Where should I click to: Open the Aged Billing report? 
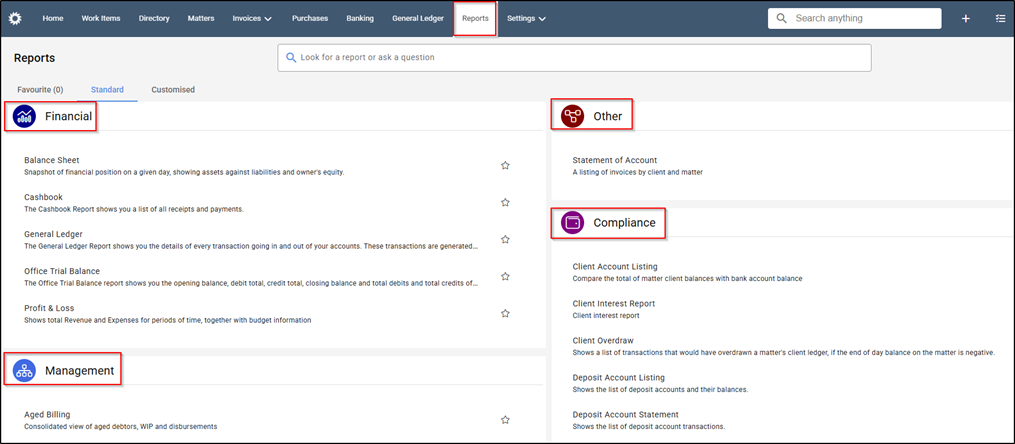point(47,414)
